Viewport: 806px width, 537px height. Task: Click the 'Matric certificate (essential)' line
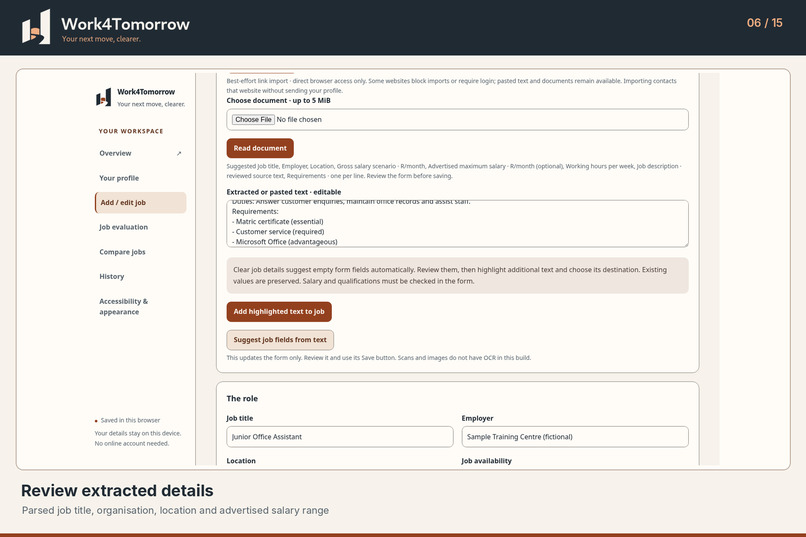coord(278,221)
